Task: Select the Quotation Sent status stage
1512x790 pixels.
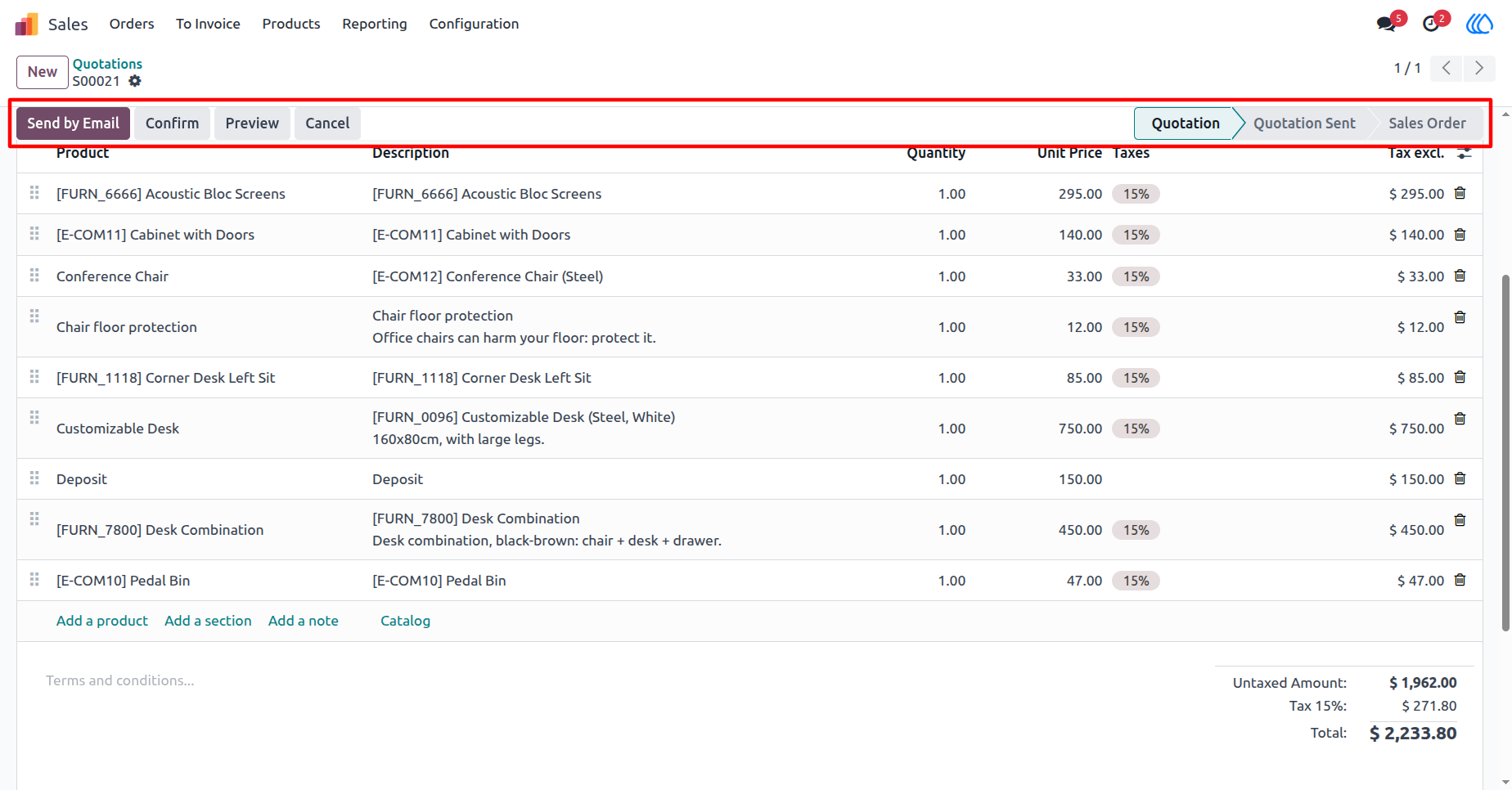Action: pyautogui.click(x=1304, y=123)
